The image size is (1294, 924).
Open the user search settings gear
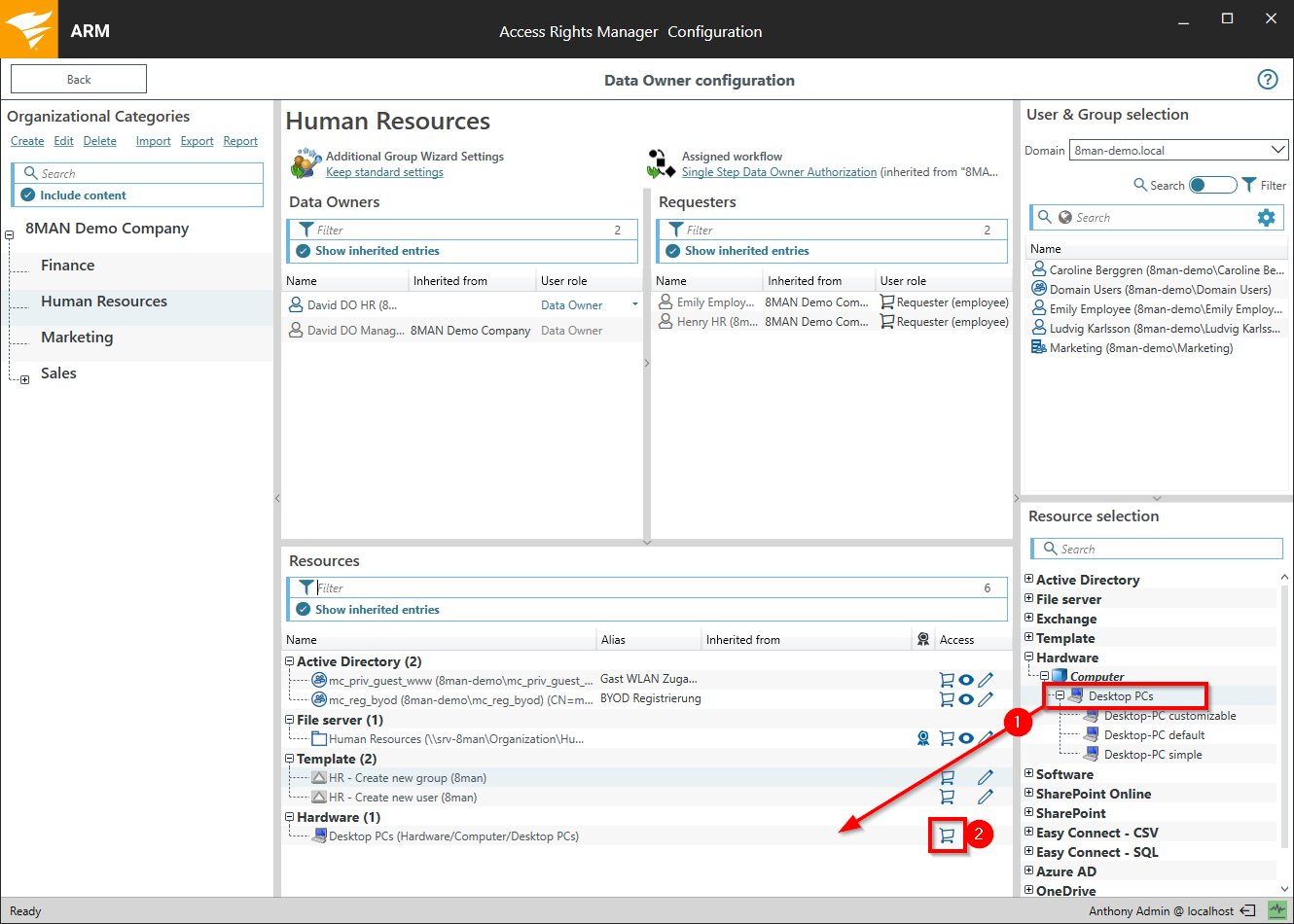click(1266, 218)
